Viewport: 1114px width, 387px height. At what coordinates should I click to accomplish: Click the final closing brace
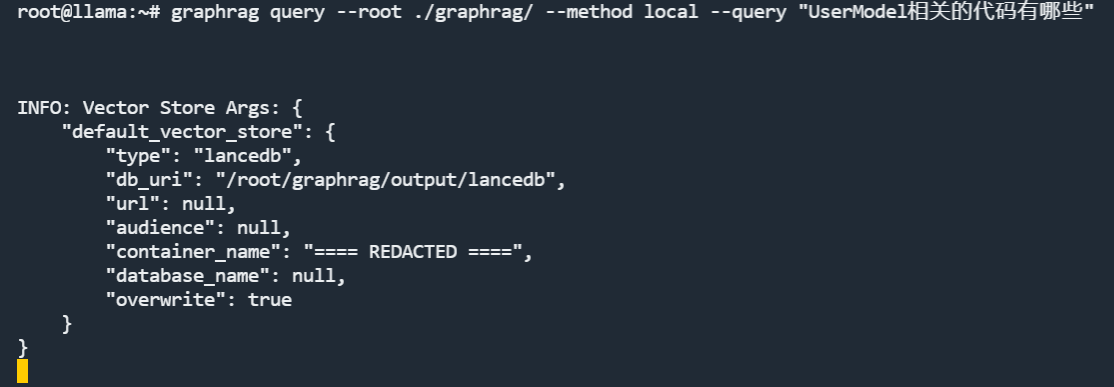click(x=23, y=347)
